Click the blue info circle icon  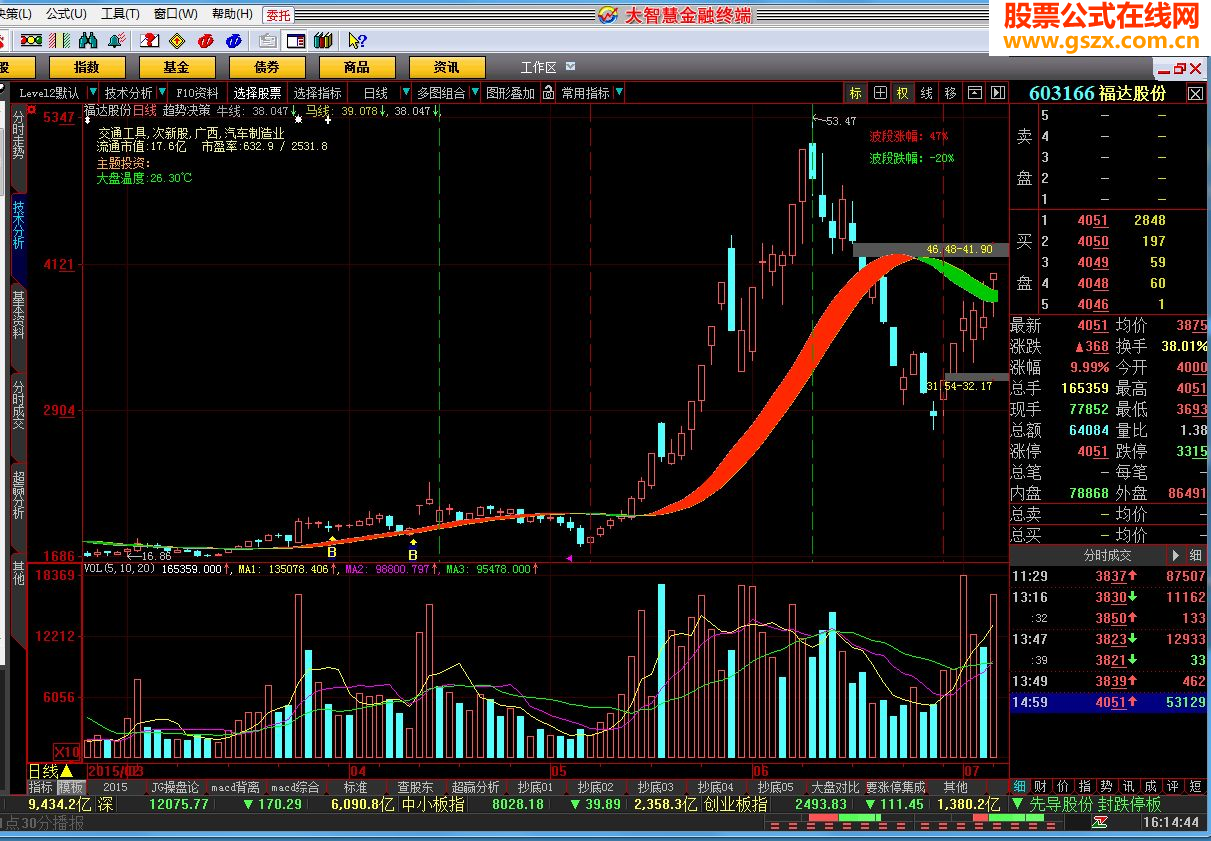click(234, 41)
